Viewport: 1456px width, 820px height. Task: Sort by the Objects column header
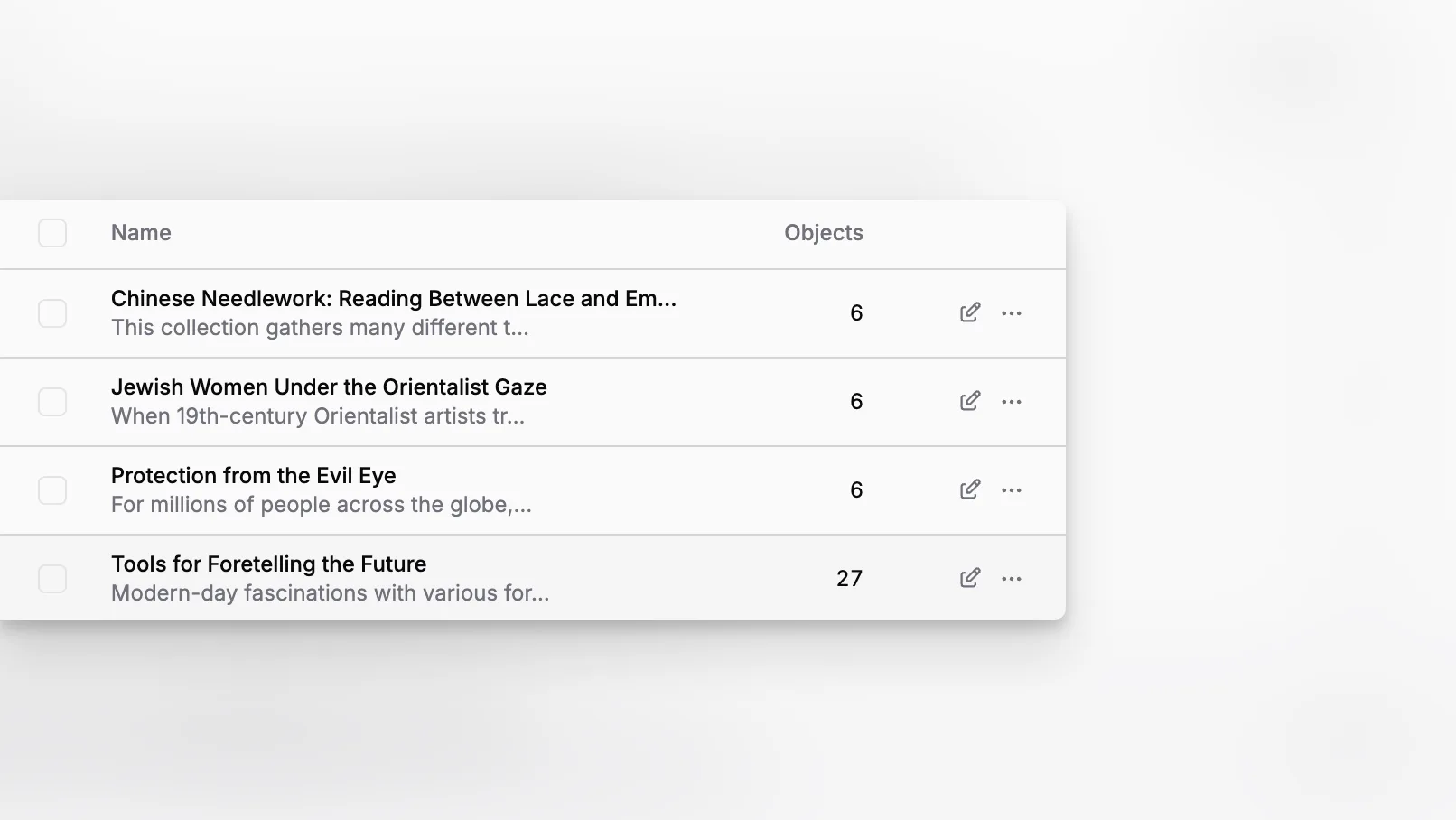coord(824,233)
